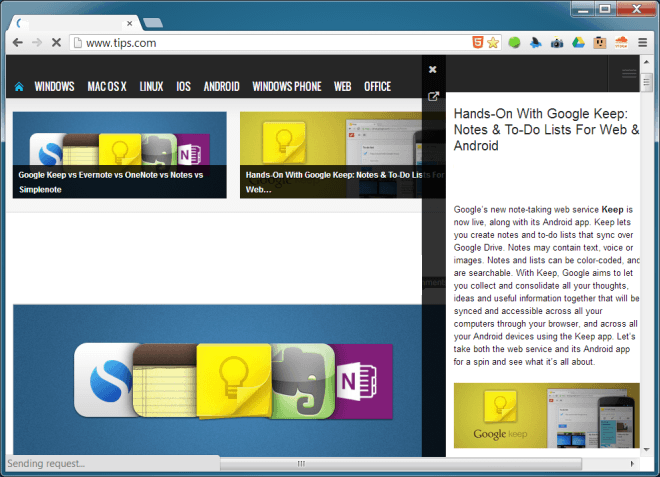Open the WEB category
The image size is (660, 477).
(343, 87)
